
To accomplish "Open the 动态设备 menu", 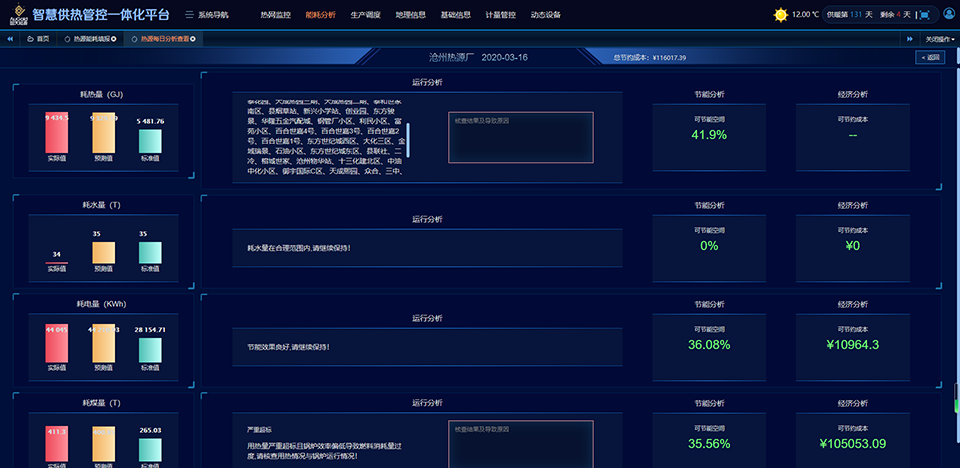I will 545,15.
